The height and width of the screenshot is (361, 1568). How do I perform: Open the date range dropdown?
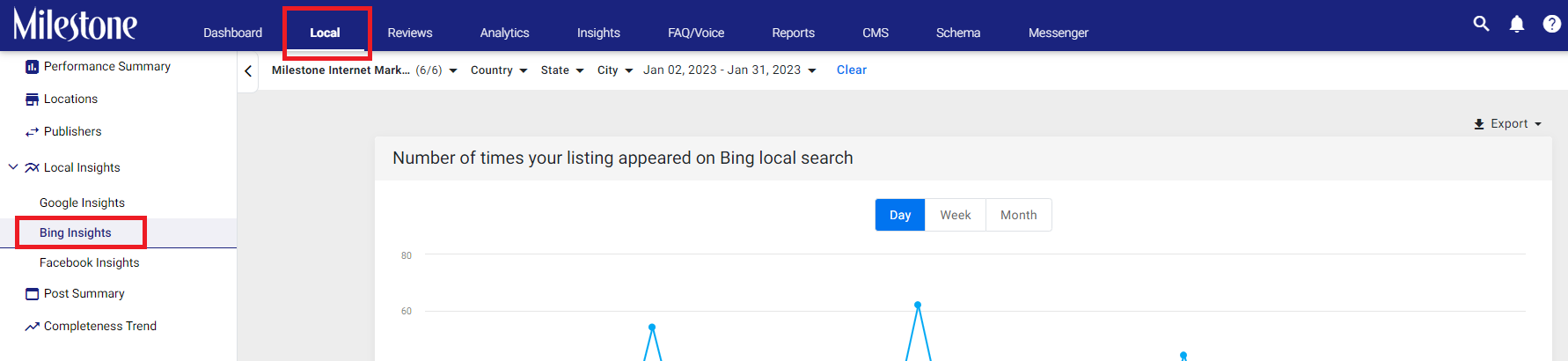pos(729,70)
